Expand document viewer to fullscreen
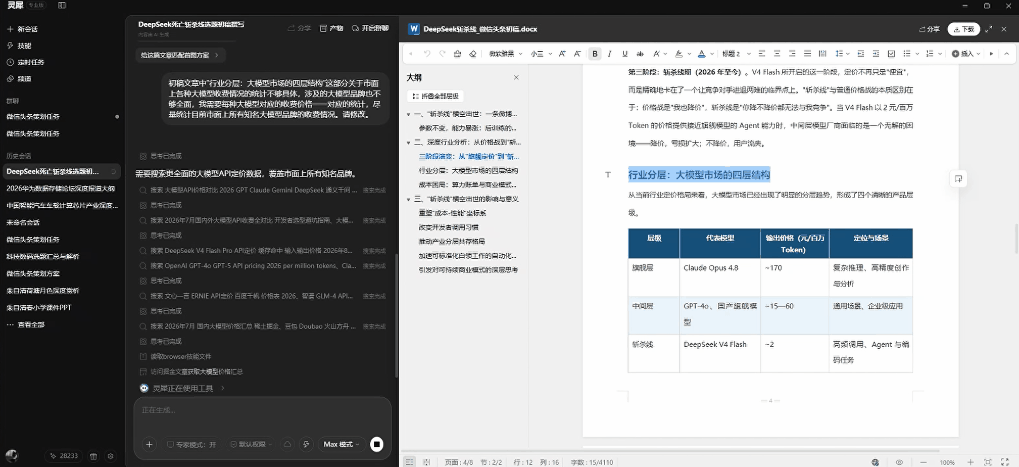This screenshot has width=1019, height=467. pyautogui.click(x=988, y=29)
